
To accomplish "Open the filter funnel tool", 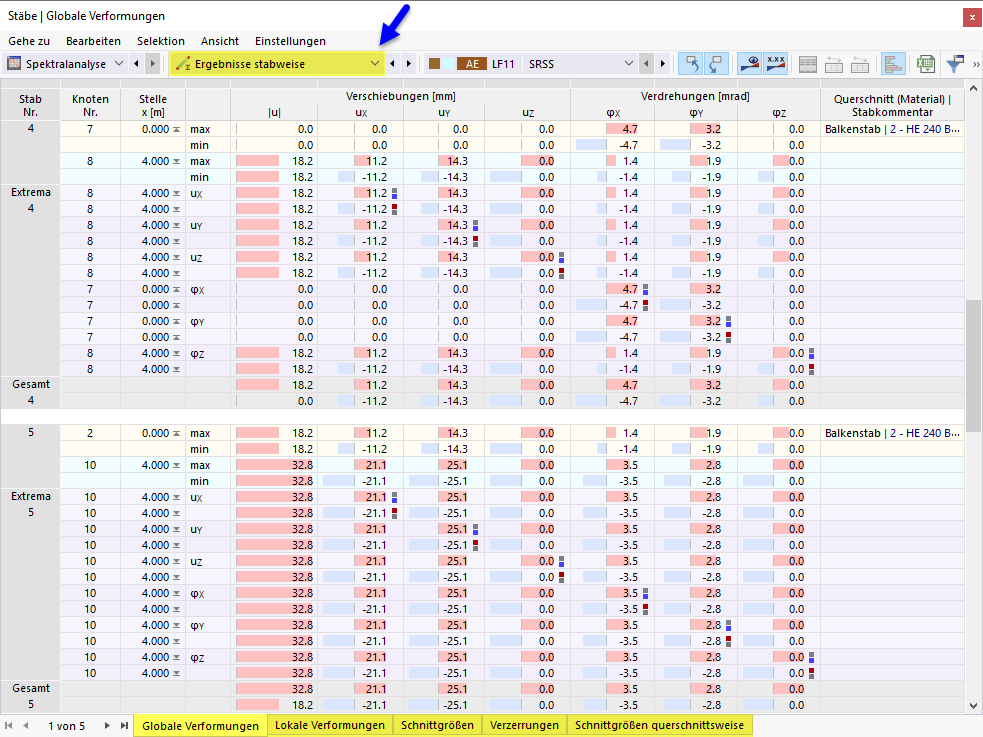I will [955, 64].
